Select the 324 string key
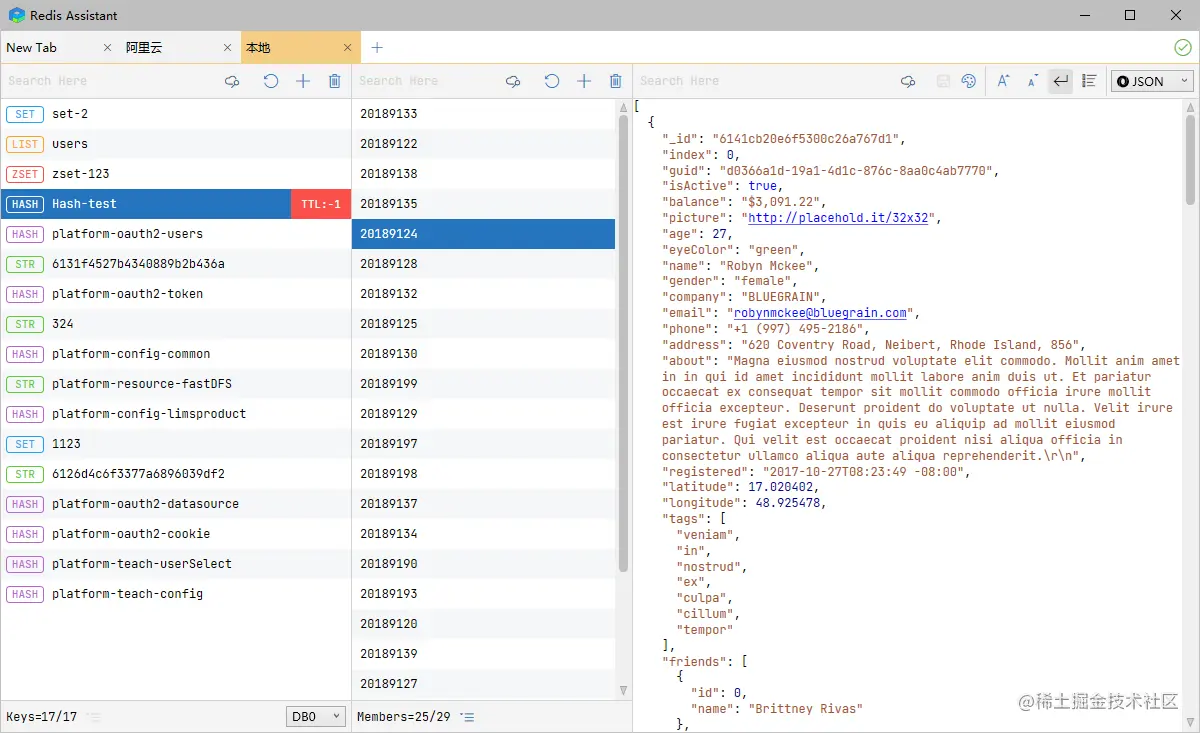This screenshot has width=1200, height=733. click(175, 324)
